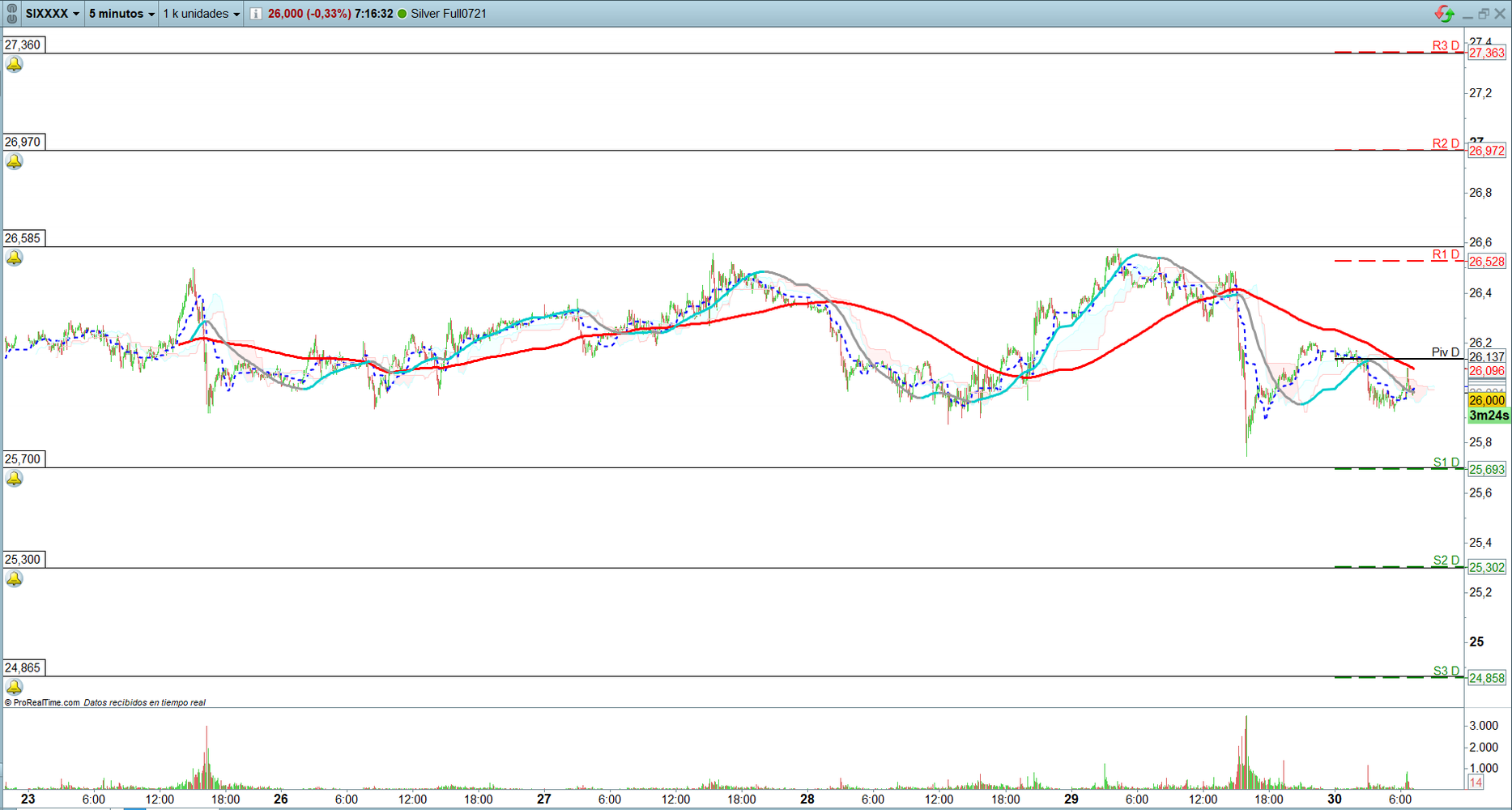The width and height of the screenshot is (1512, 810).
Task: Click the 26,528 R1 price tag
Action: coord(1487,262)
